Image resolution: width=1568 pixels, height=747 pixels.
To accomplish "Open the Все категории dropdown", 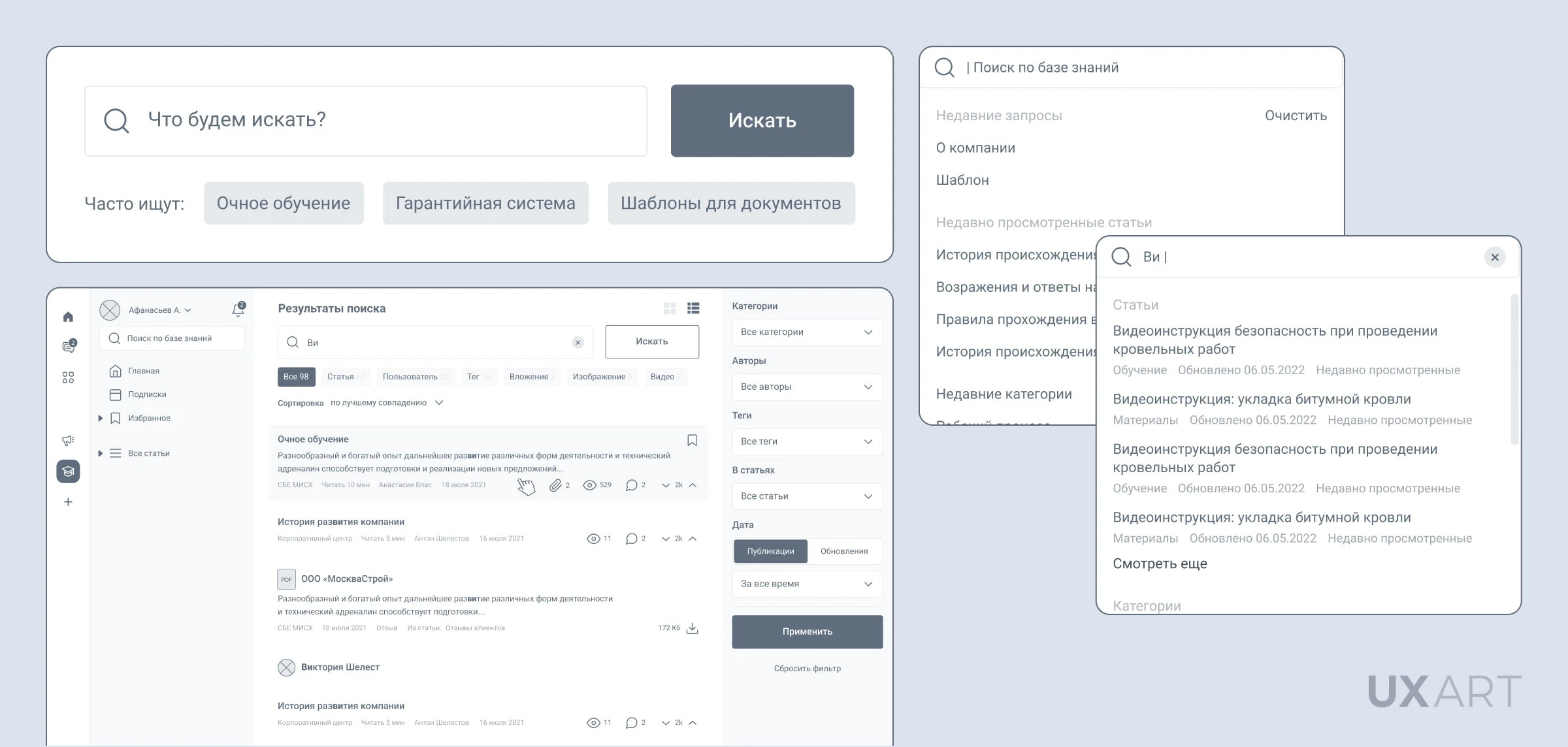I will coord(807,332).
